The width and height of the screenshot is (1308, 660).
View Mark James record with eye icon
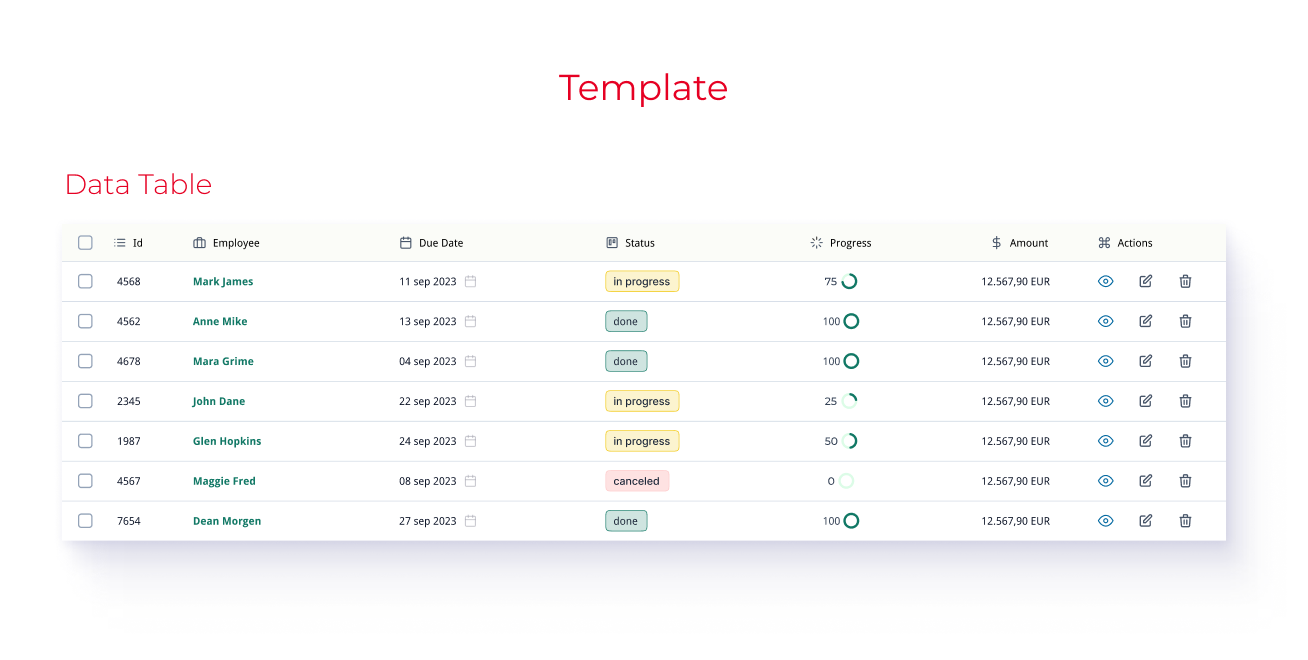click(1105, 281)
